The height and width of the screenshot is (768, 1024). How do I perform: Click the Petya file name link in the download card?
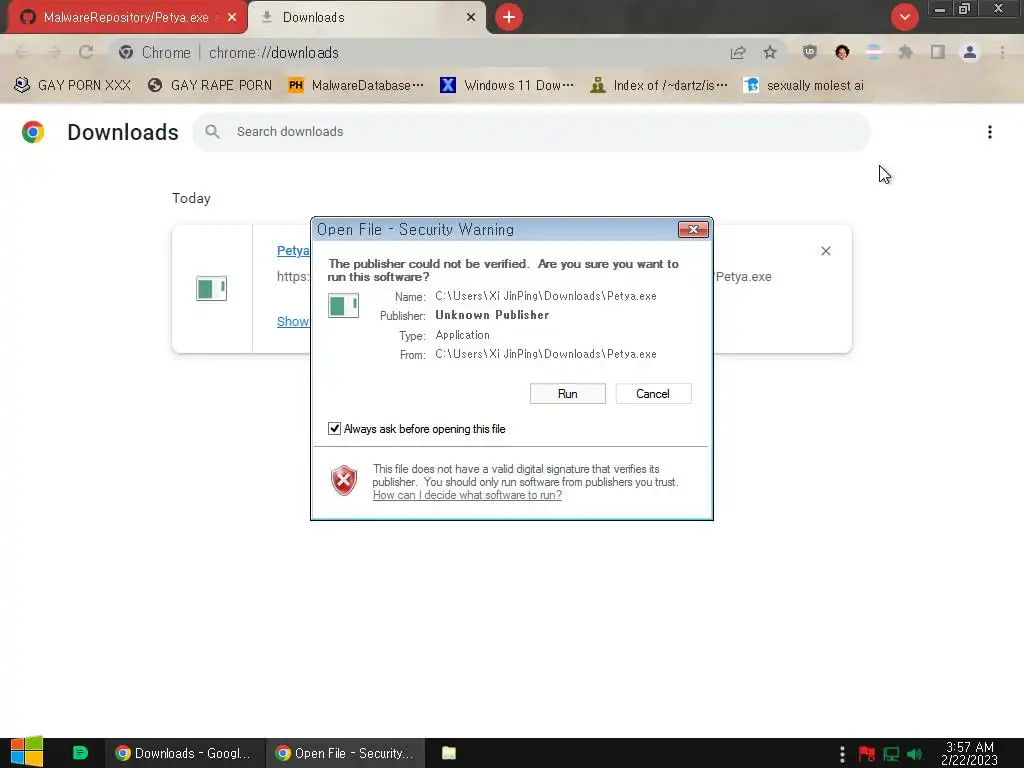[293, 251]
